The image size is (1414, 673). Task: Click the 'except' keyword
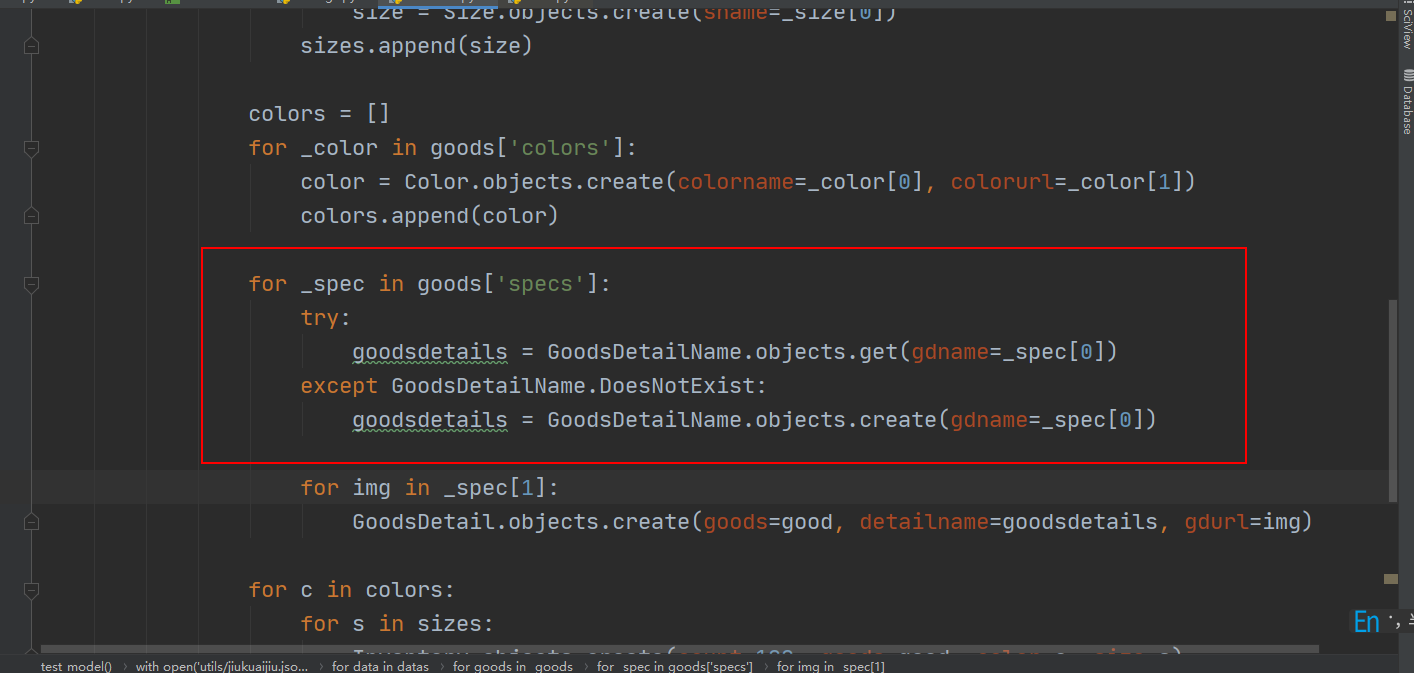[339, 386]
